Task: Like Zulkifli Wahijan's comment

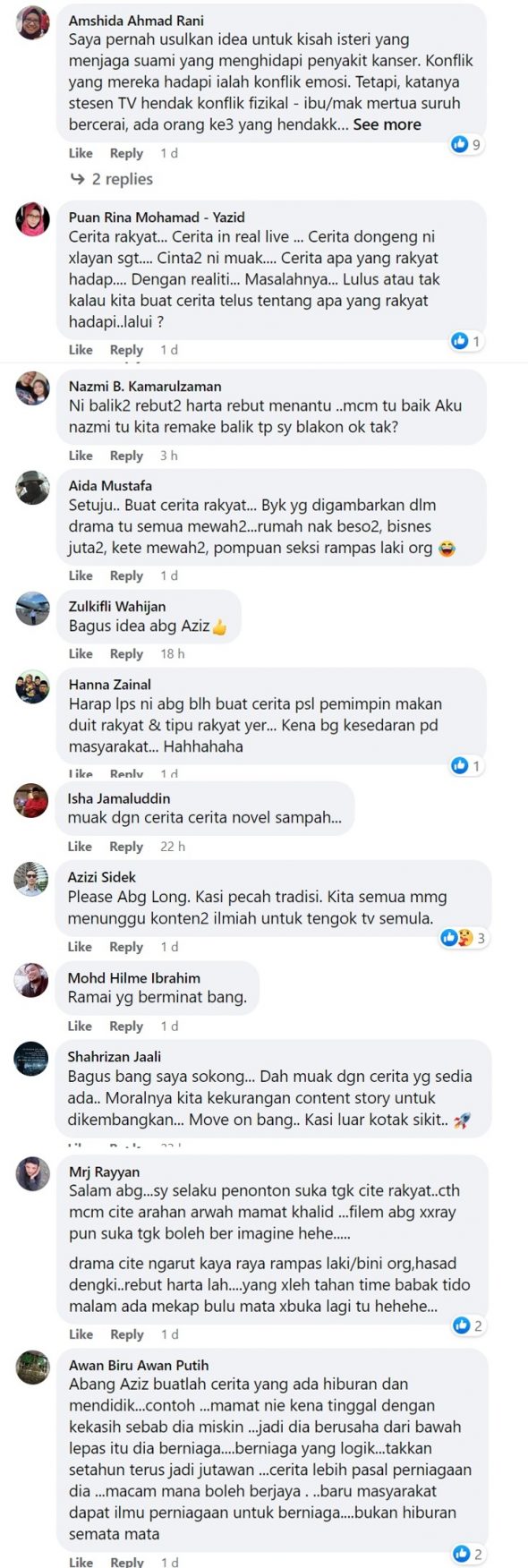Action: point(81,654)
